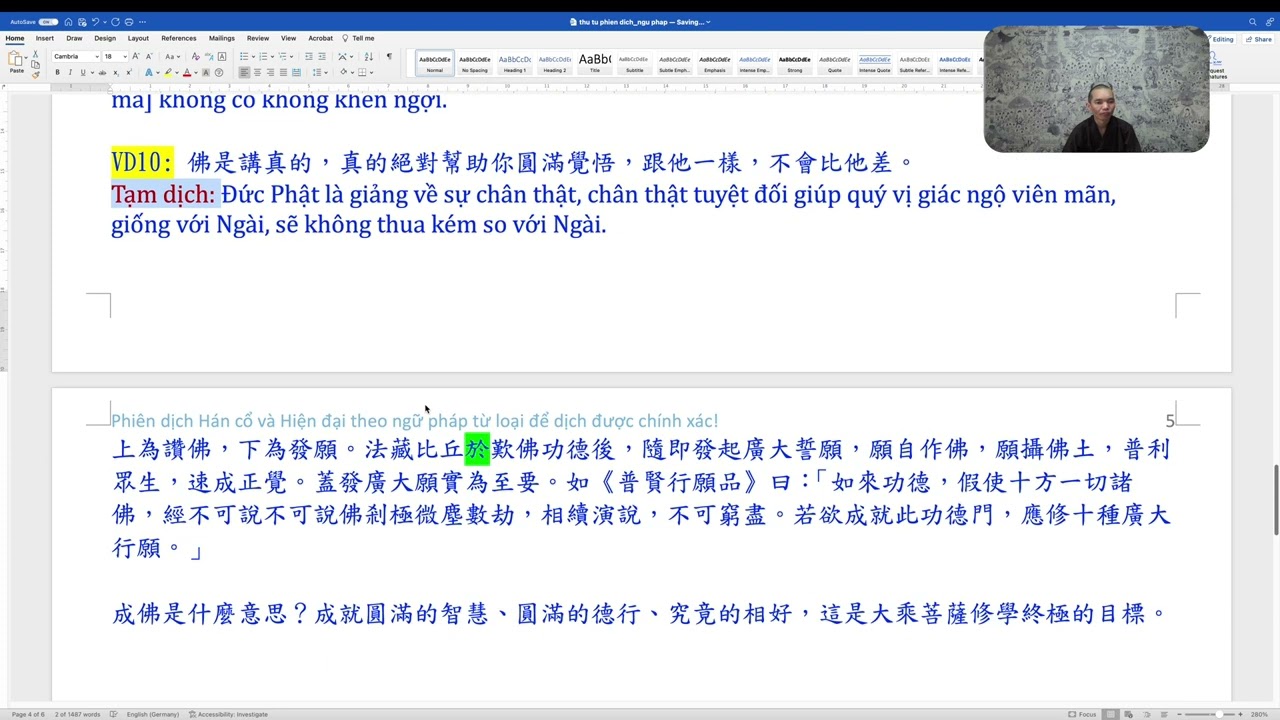Viewport: 1280px width, 720px height.
Task: Apply Title style
Action: coord(595,63)
